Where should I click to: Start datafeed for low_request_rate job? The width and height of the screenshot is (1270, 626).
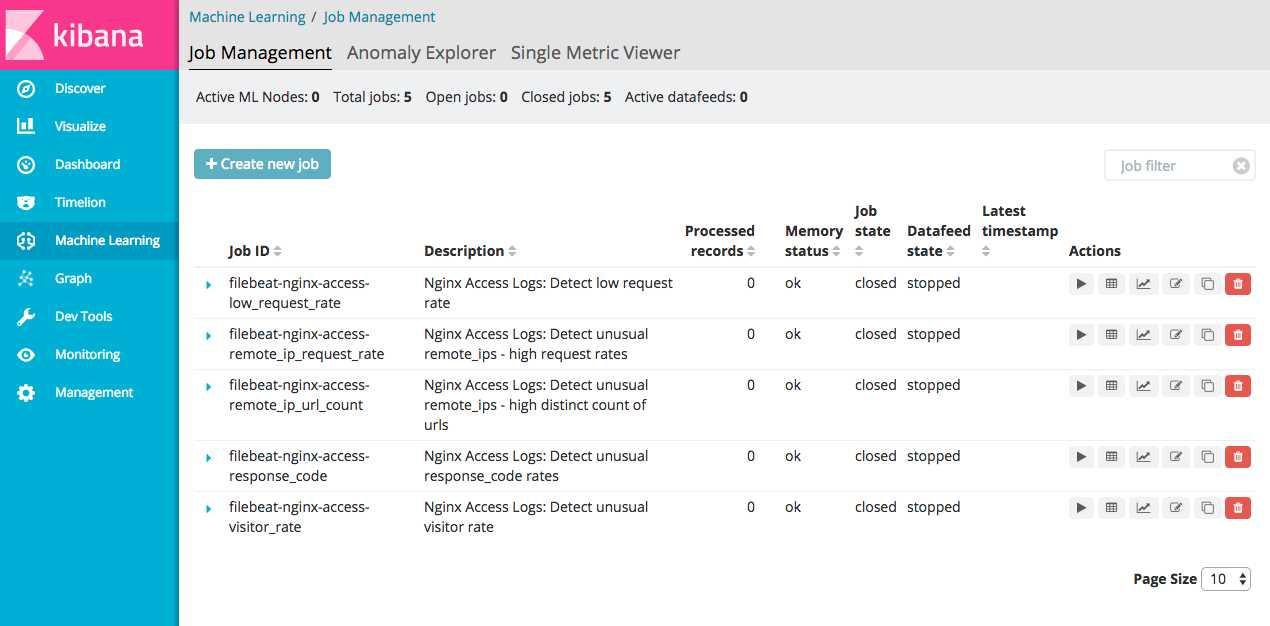1081,284
